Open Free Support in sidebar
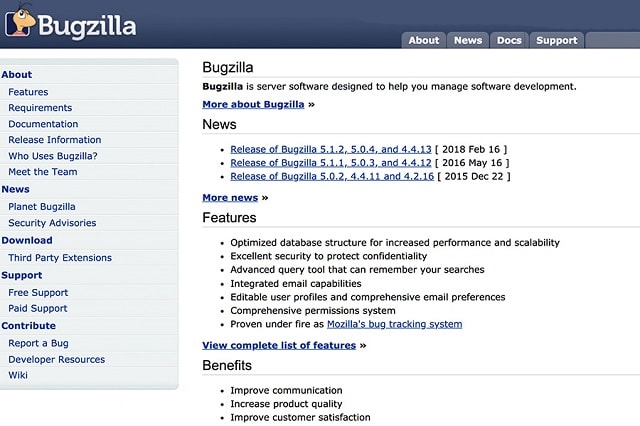The image size is (640, 426). tap(38, 293)
